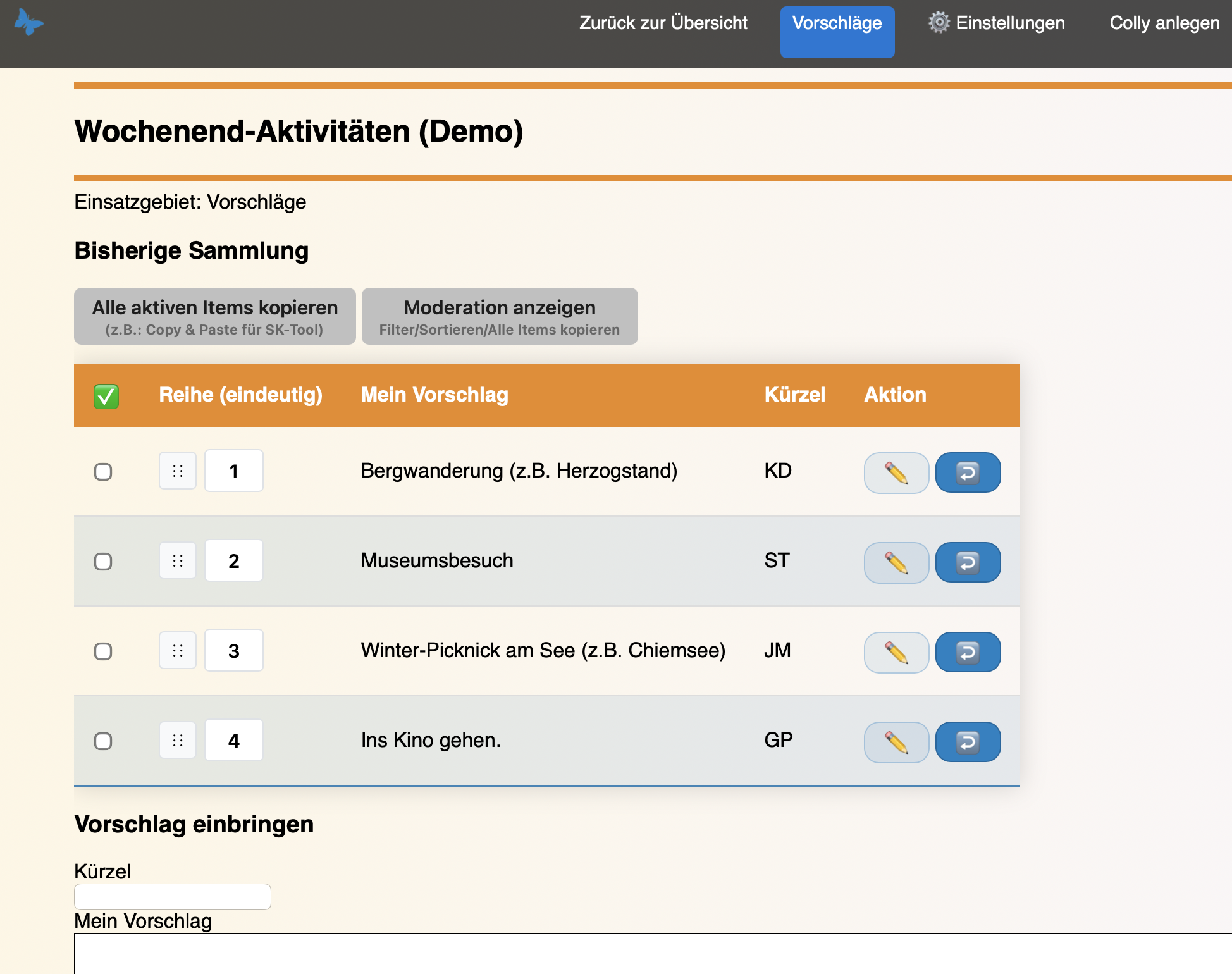The width and height of the screenshot is (1232, 974).
Task: Click Alle aktiven Items kopieren
Action: coord(214,316)
